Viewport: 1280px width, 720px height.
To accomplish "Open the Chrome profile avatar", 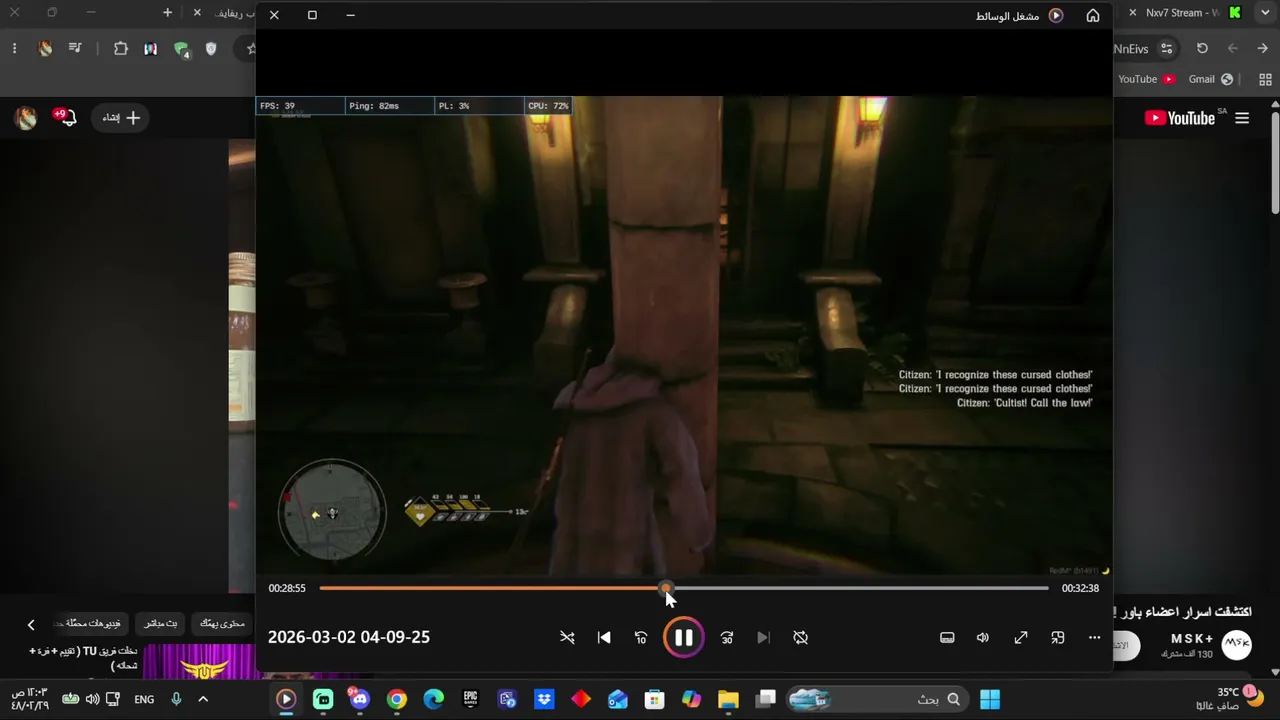I will pos(45,48).
